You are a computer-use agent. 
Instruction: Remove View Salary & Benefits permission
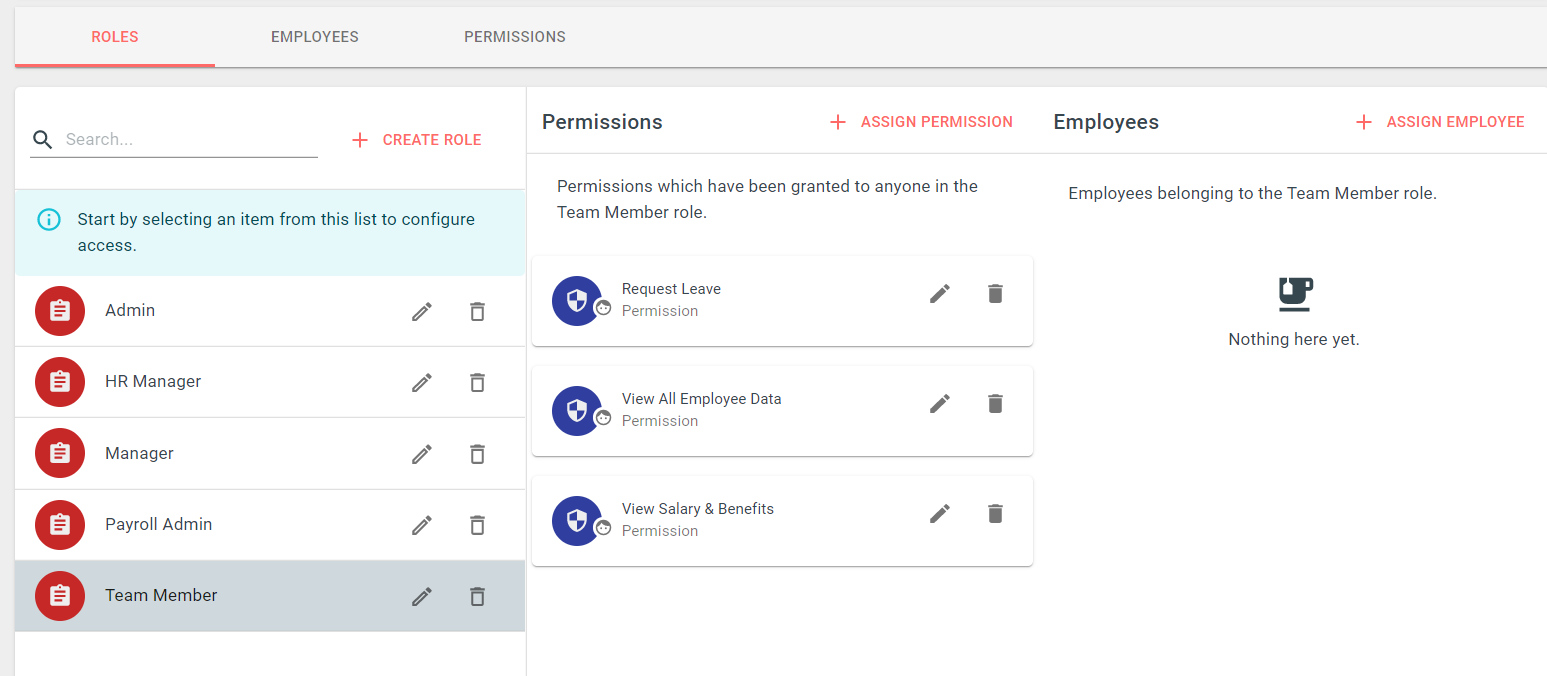(x=995, y=513)
